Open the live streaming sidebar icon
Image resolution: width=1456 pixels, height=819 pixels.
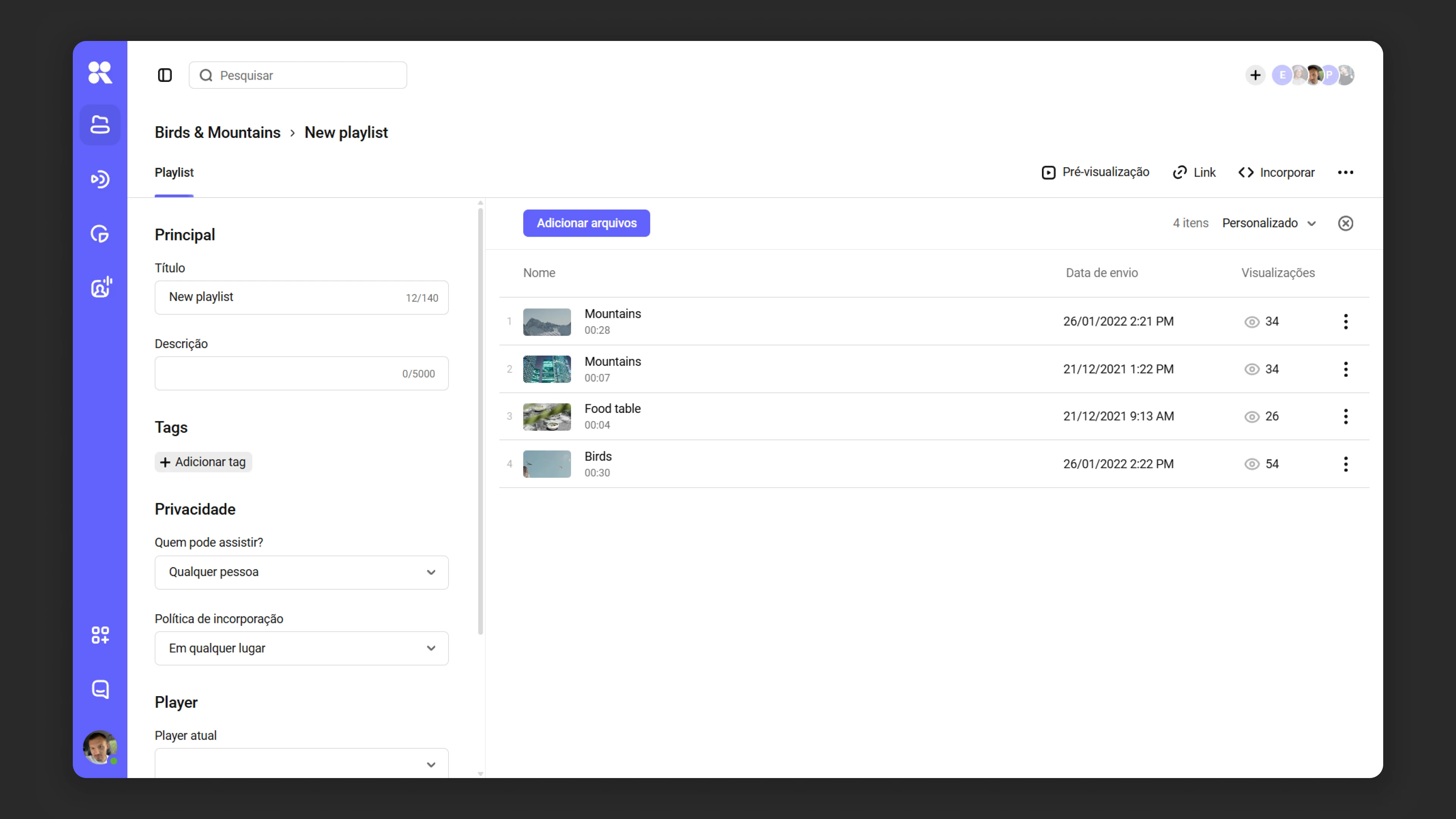tap(100, 179)
